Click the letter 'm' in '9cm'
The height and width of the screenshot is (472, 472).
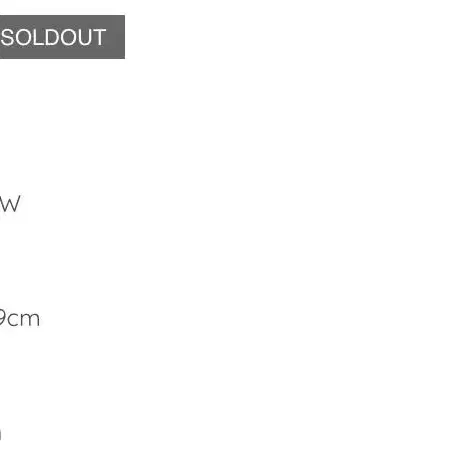point(31,320)
